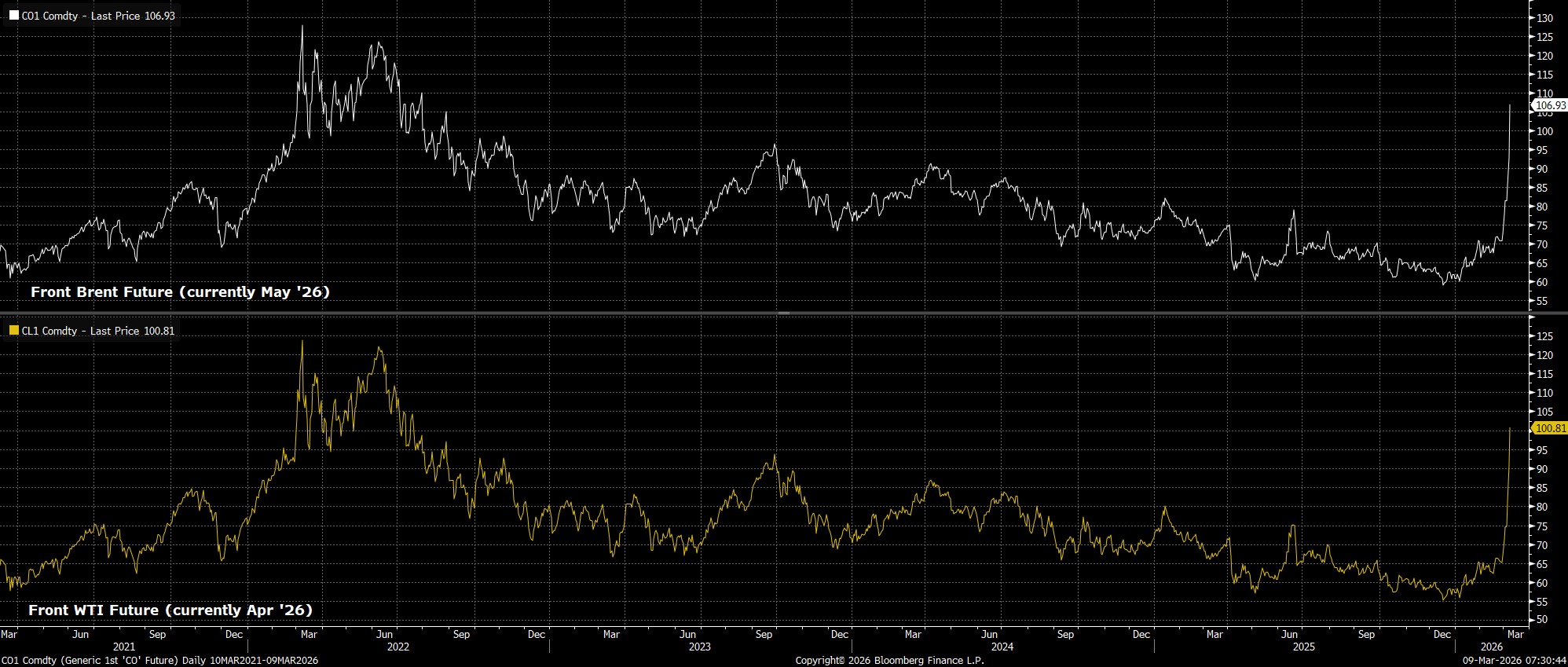Click the 2023 year label on time axis
Image resolution: width=1568 pixels, height=667 pixels.
[x=699, y=647]
